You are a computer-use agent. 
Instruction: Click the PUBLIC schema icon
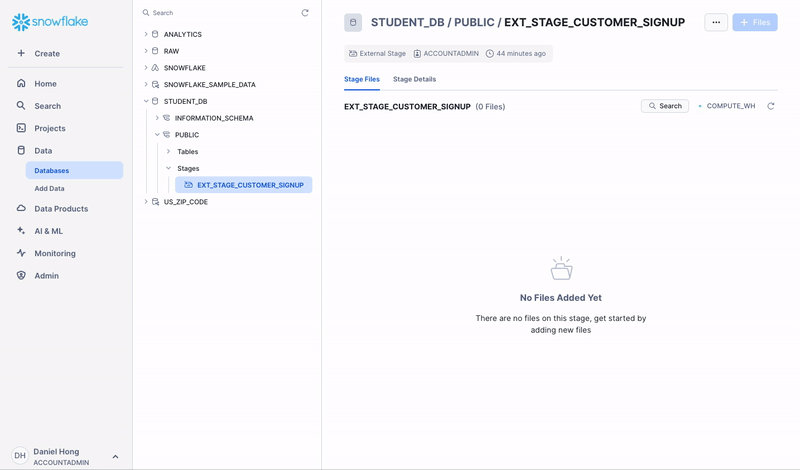pos(166,135)
